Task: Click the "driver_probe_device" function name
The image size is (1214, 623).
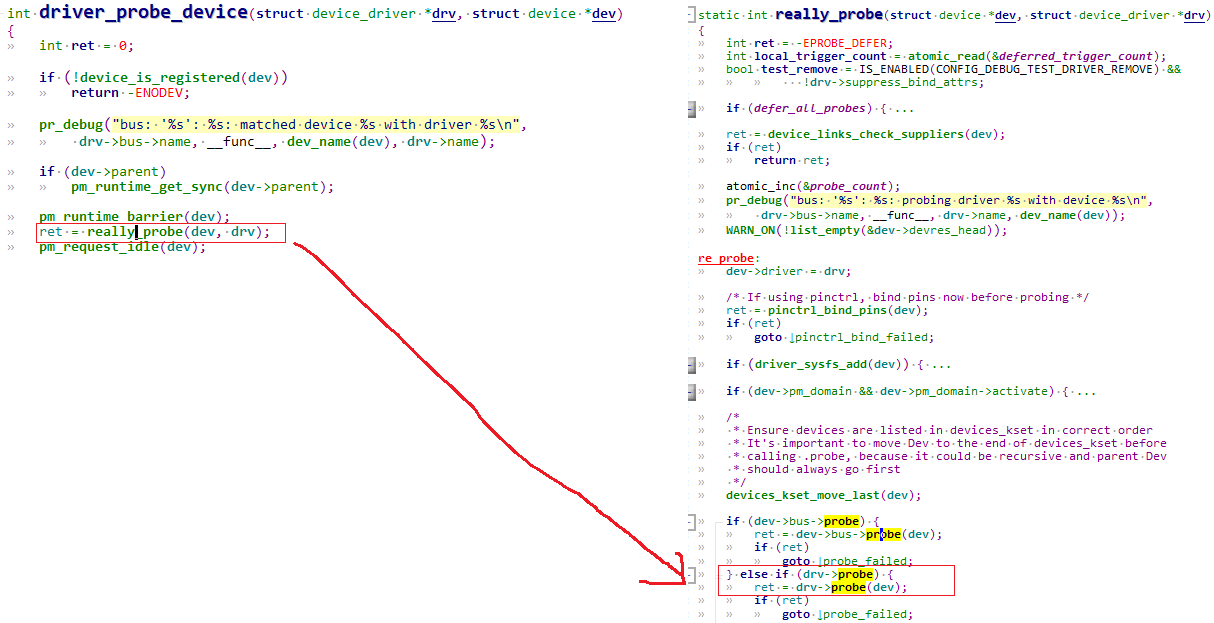Action: point(143,13)
